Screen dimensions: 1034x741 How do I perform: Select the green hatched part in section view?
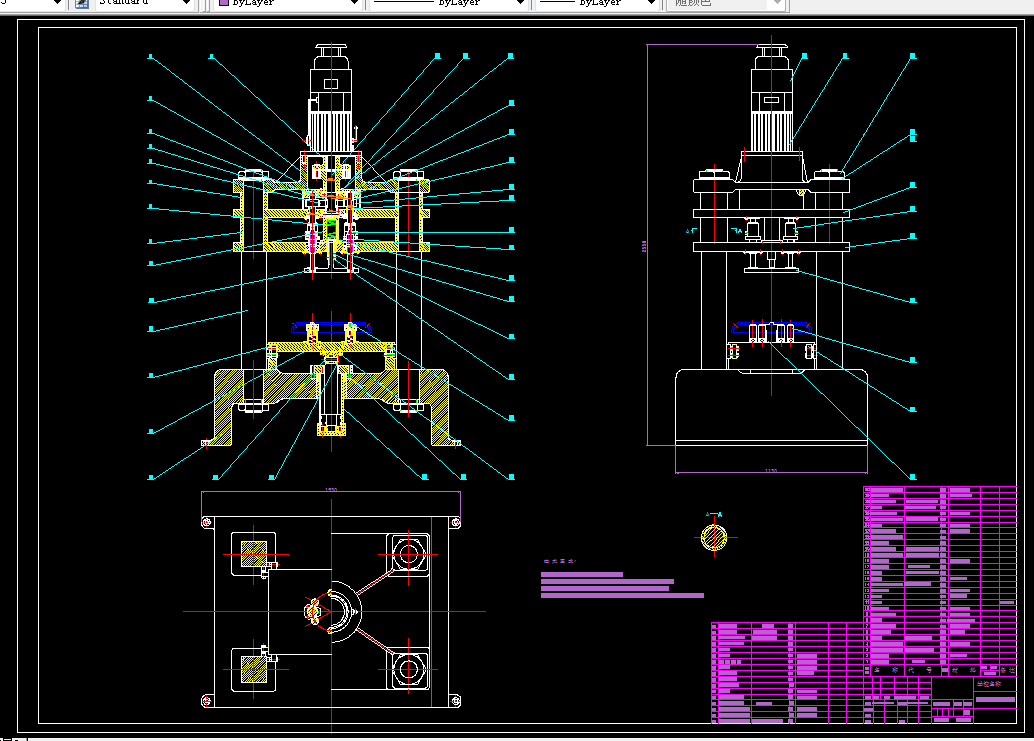[x=330, y=229]
